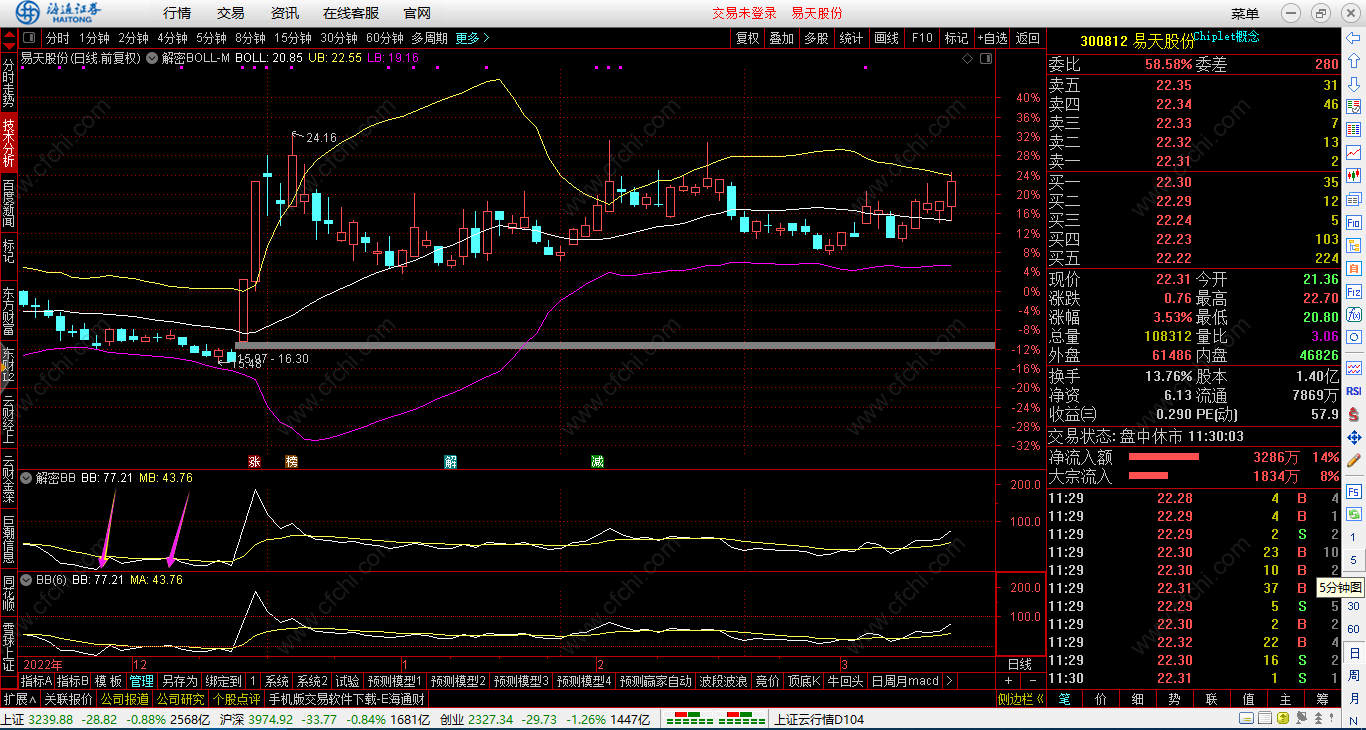Click the multi-color grid board icon
The width and height of the screenshot is (1366, 730).
pyautogui.click(x=1353, y=129)
